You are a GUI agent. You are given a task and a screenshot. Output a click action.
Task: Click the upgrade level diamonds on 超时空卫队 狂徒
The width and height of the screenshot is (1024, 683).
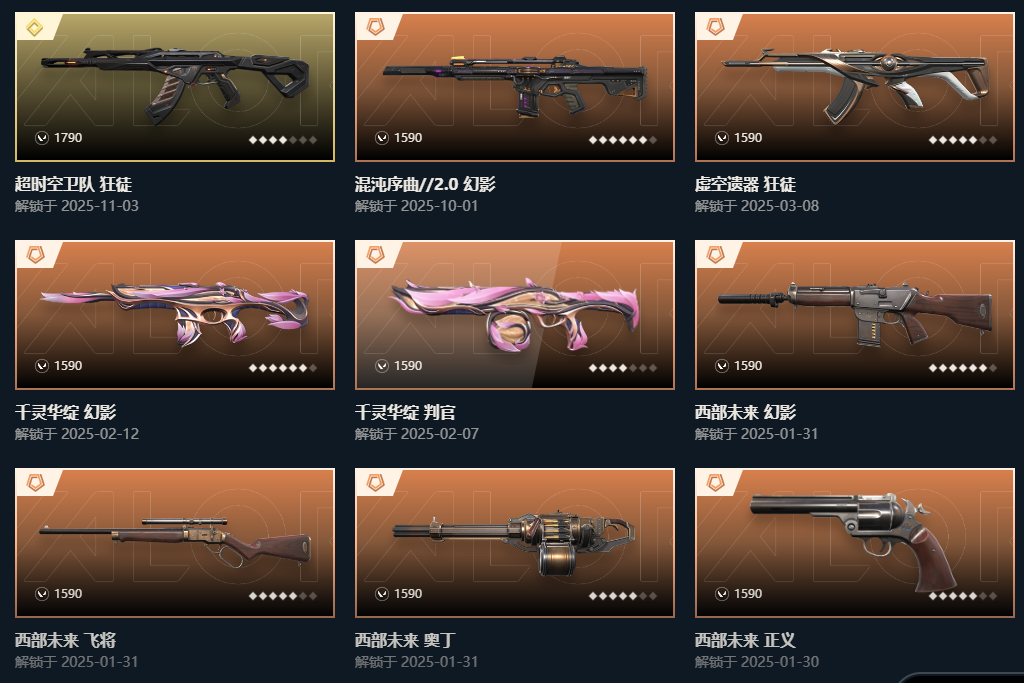283,140
